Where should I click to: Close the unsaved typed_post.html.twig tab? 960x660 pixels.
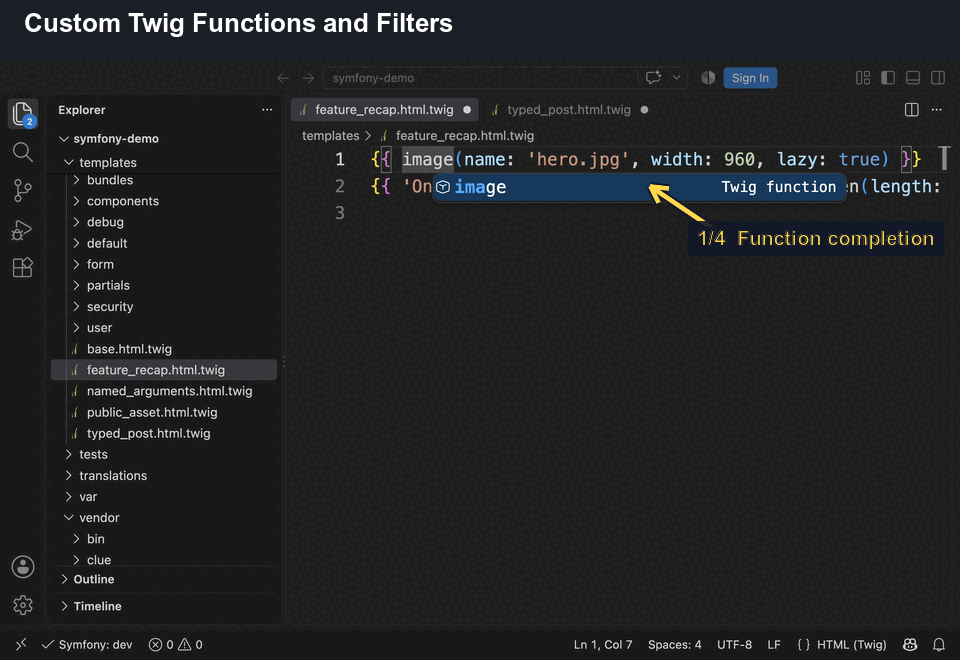[x=644, y=110]
